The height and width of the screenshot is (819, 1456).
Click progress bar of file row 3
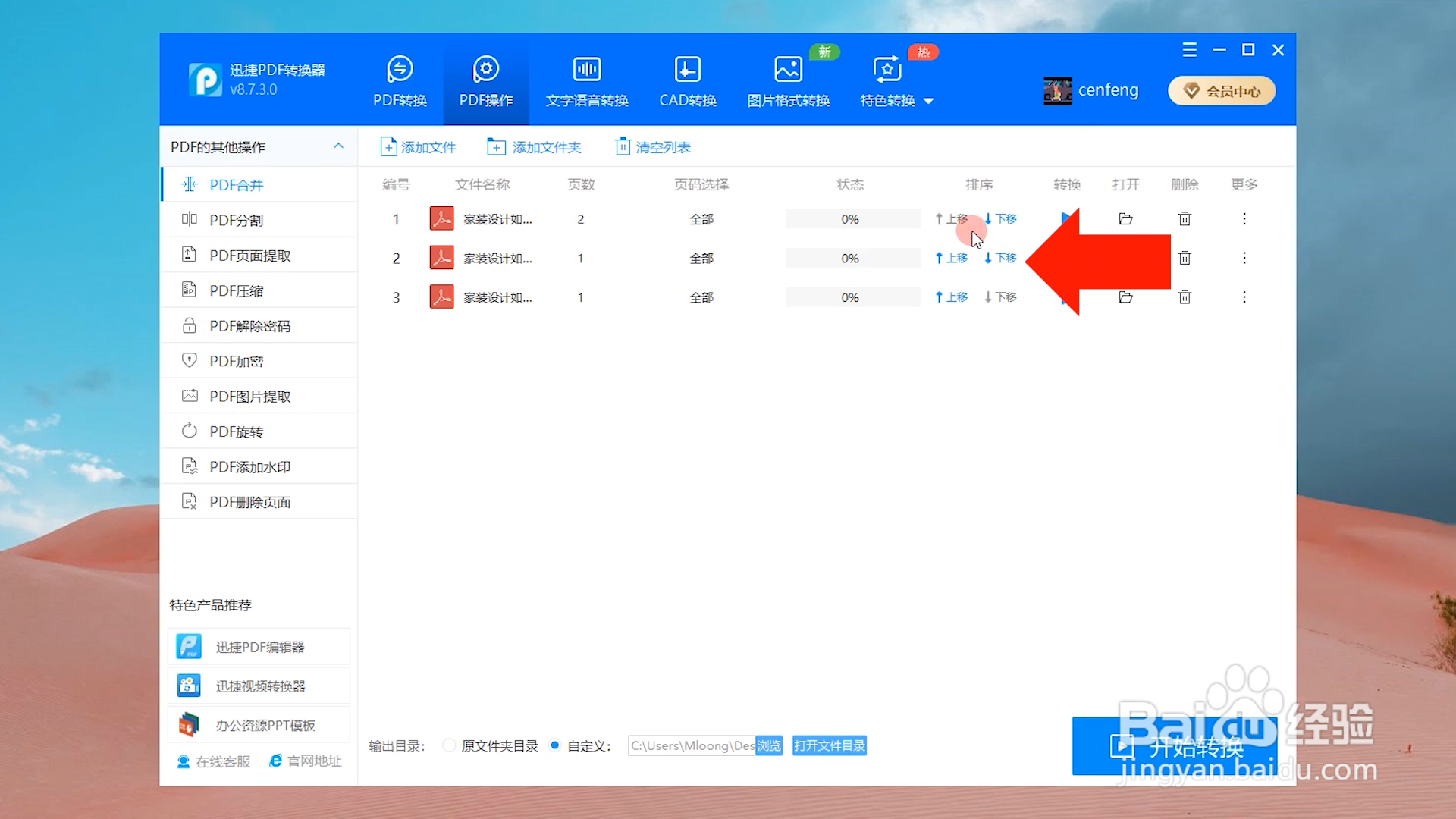(x=852, y=297)
